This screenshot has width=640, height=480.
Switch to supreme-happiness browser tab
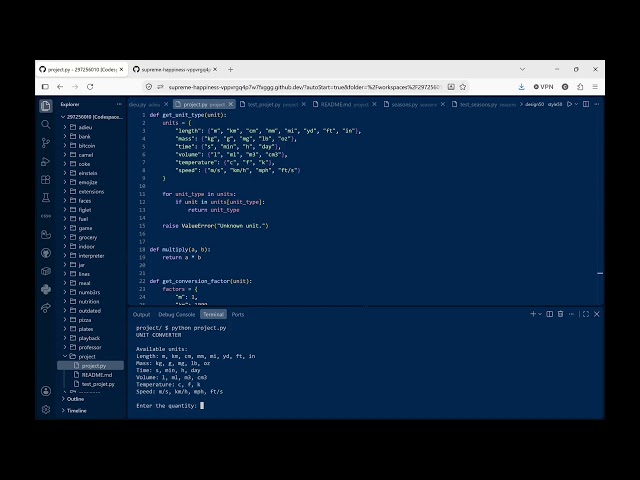[x=175, y=69]
